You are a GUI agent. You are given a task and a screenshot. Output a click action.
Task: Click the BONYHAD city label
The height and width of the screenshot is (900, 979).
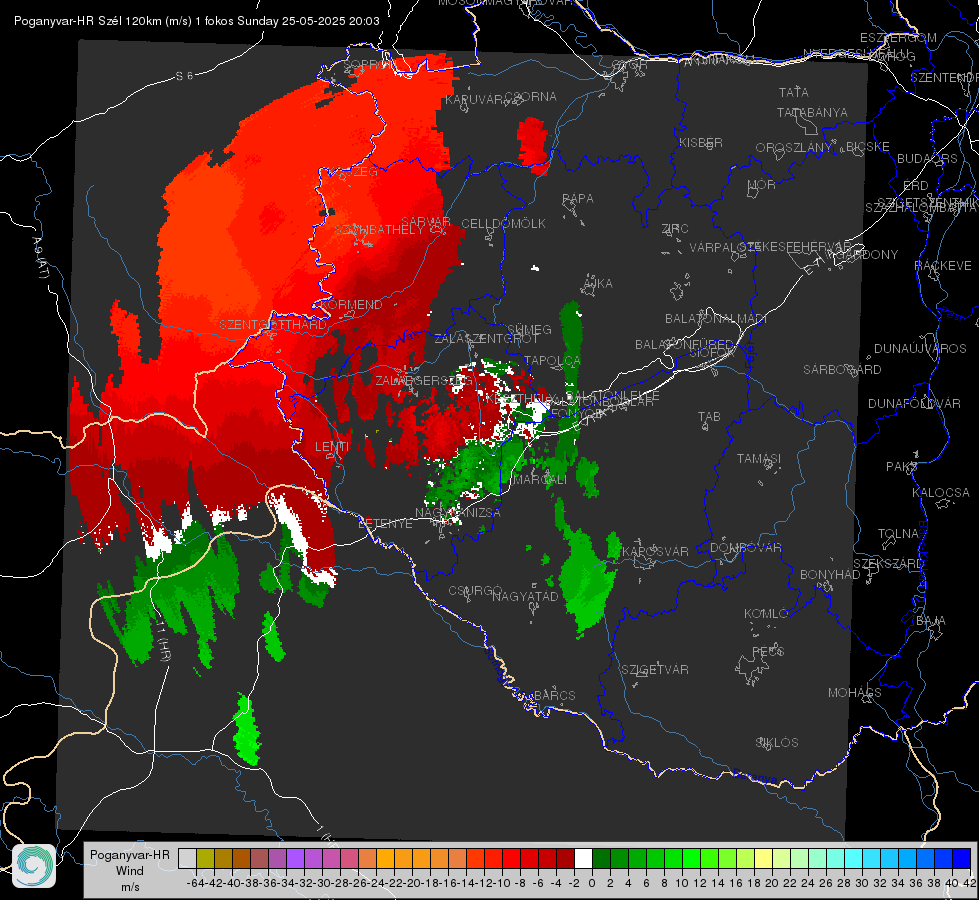tap(830, 575)
